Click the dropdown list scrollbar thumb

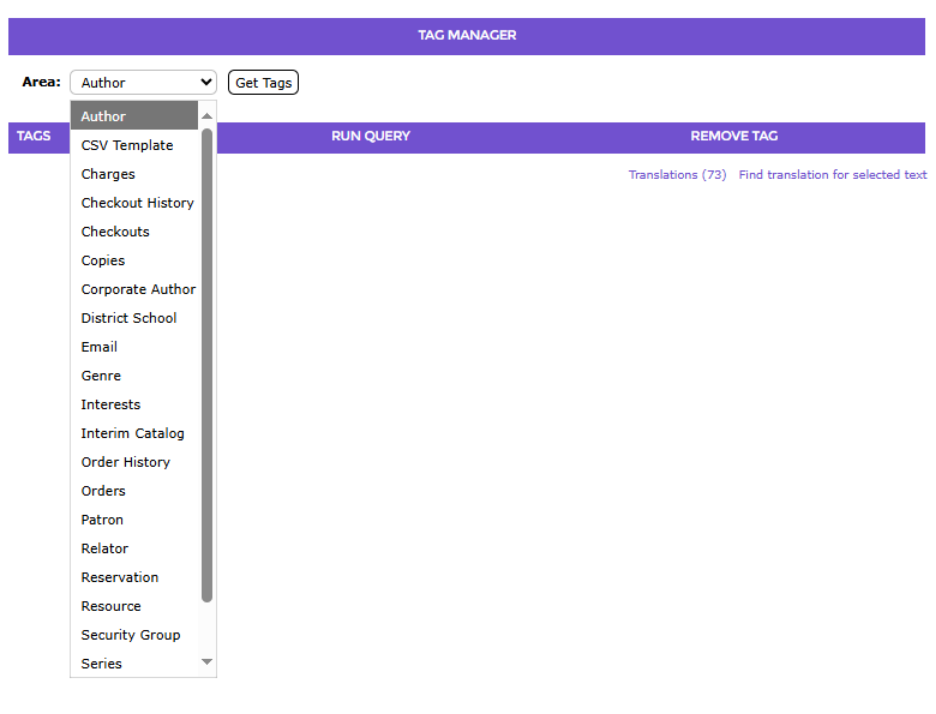click(x=207, y=365)
